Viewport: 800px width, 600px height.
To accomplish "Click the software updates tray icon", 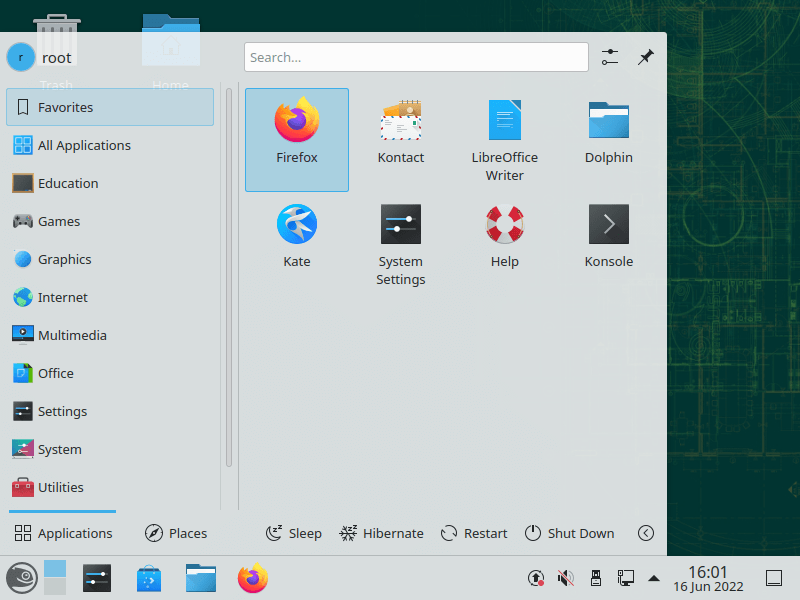I will 536,578.
